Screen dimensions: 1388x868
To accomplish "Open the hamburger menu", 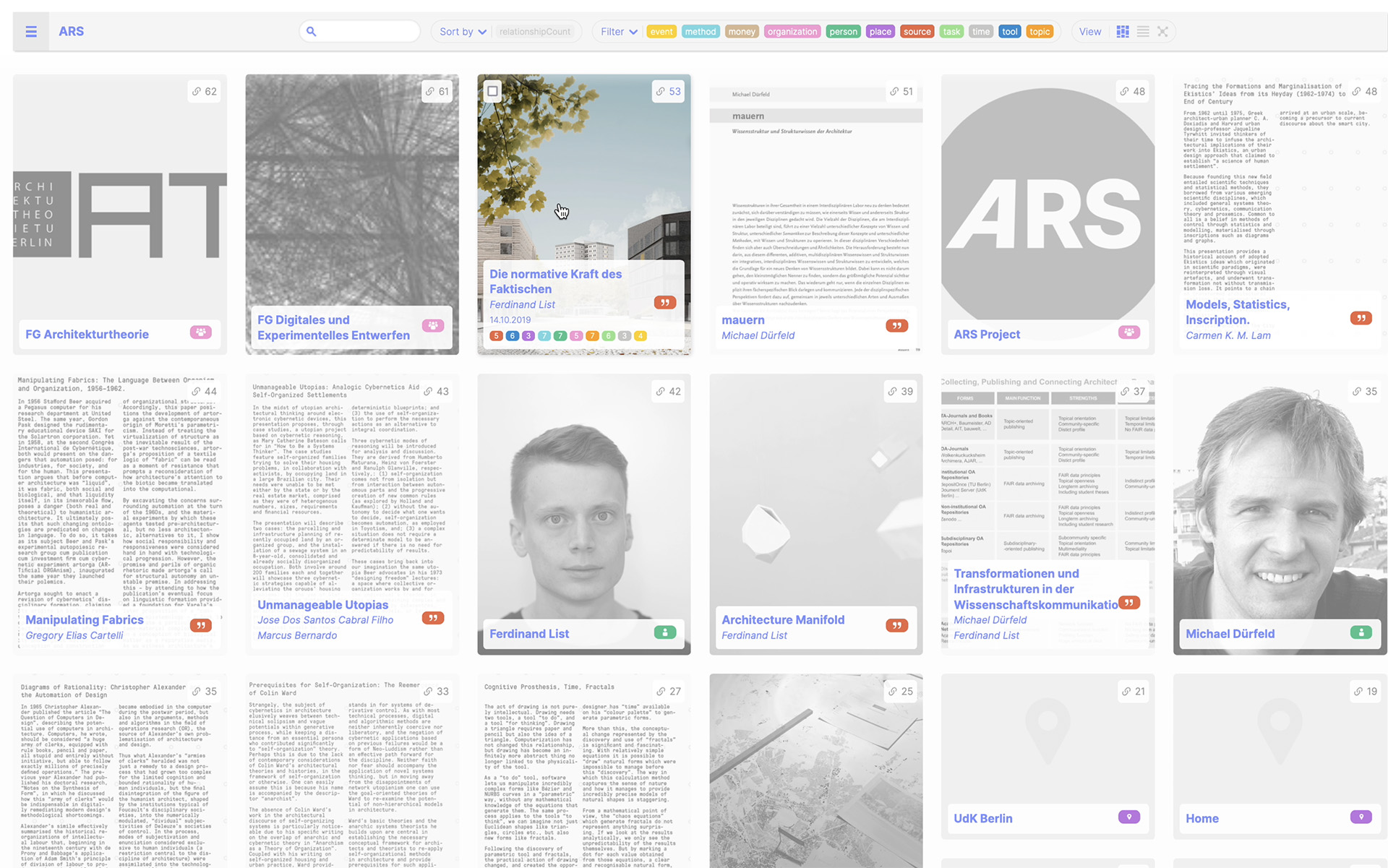I will [x=31, y=31].
